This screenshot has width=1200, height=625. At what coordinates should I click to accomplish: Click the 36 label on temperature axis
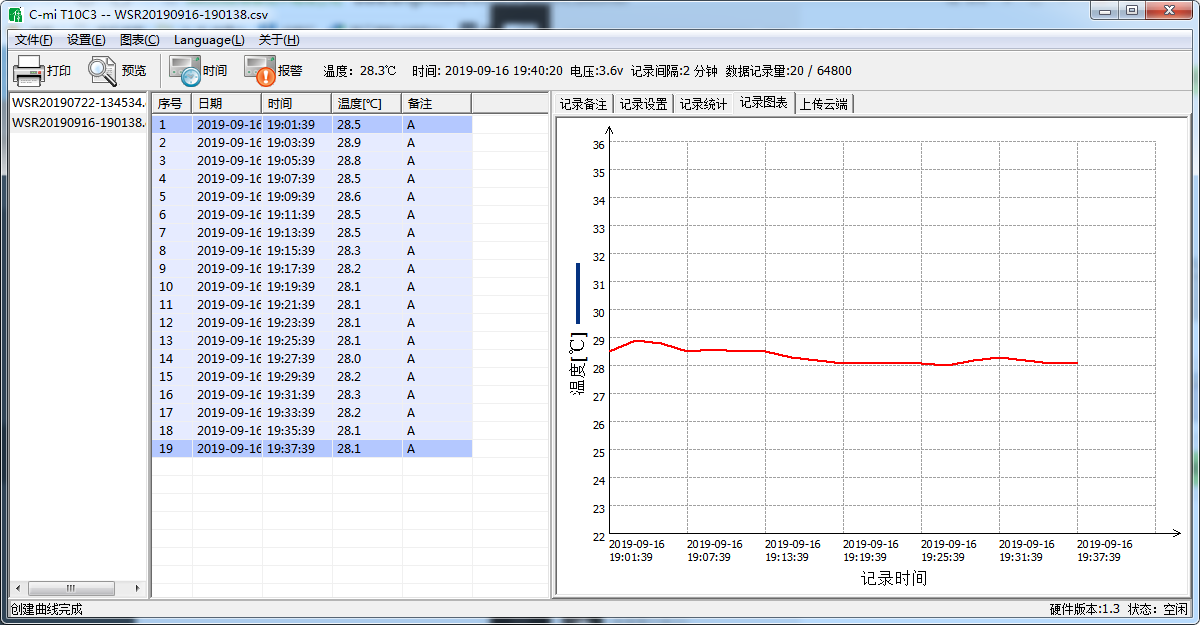[599, 144]
